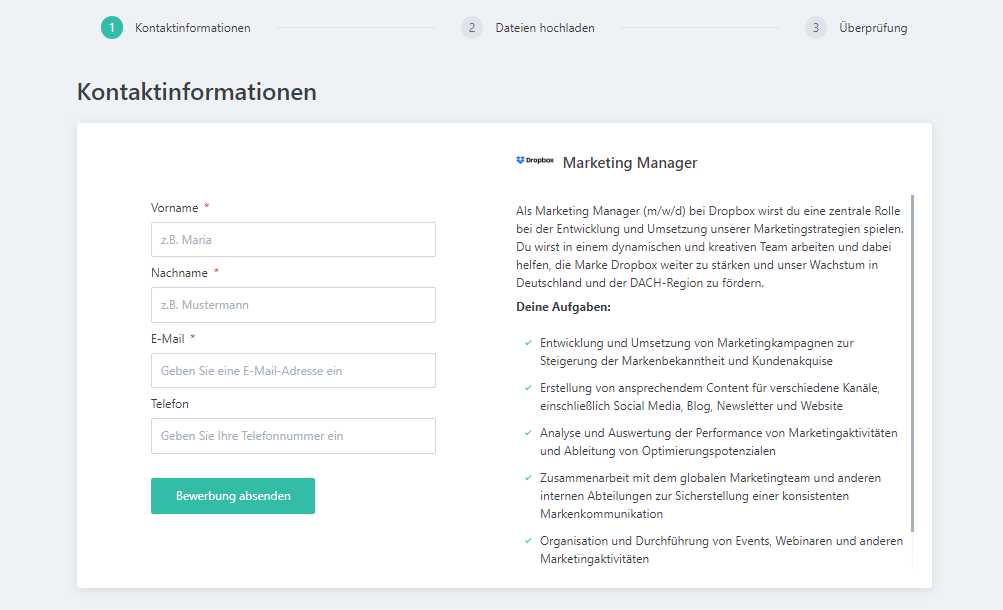The image size is (1003, 610).
Task: Click the Telefon number field
Action: point(293,436)
